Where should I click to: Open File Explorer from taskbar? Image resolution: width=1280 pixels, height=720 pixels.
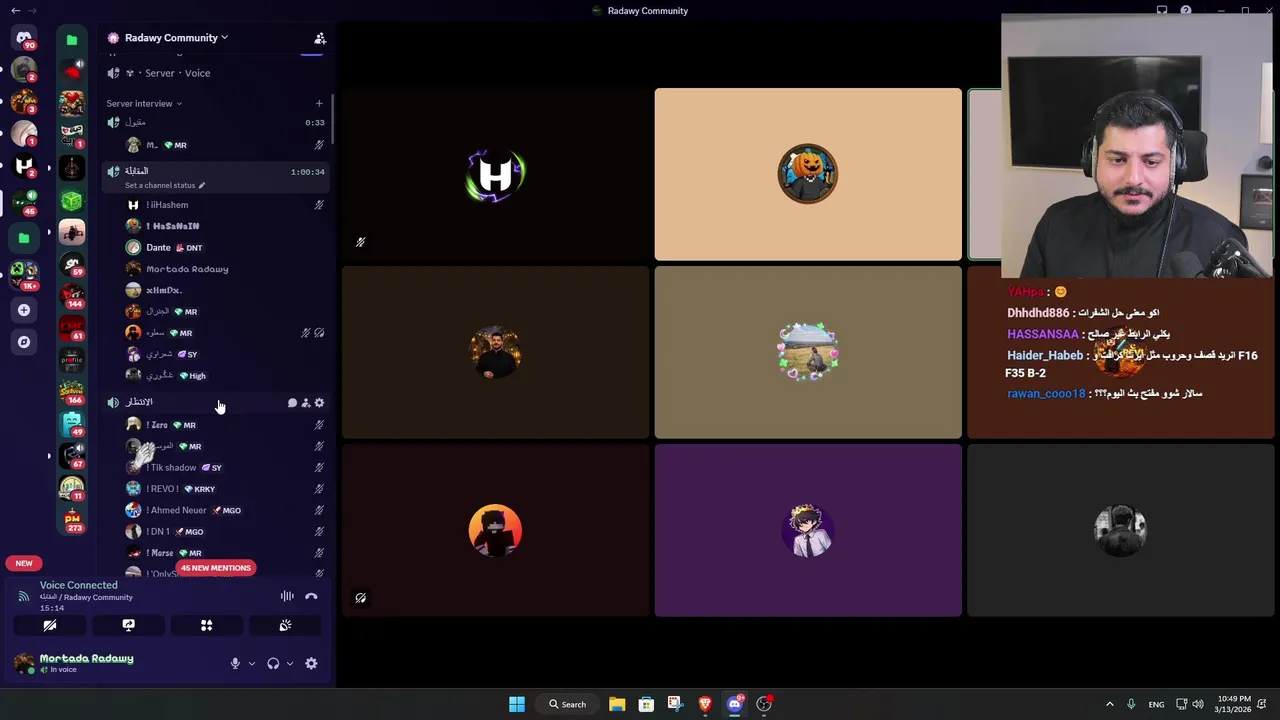(617, 704)
